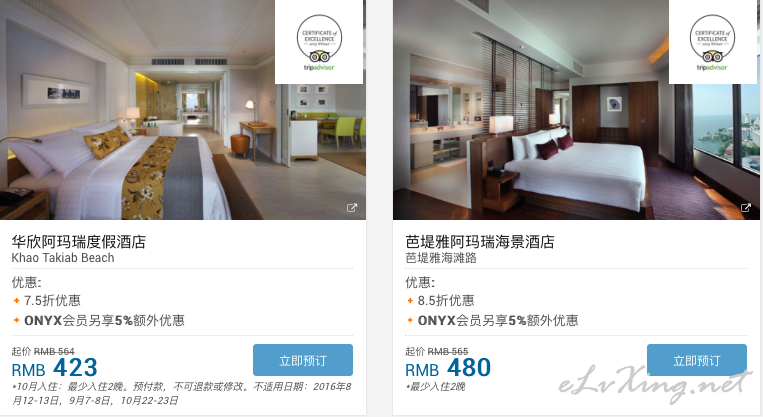The width and height of the screenshot is (763, 417).
Task: Click TripAdvisor certificate badge on right card
Action: point(712,42)
